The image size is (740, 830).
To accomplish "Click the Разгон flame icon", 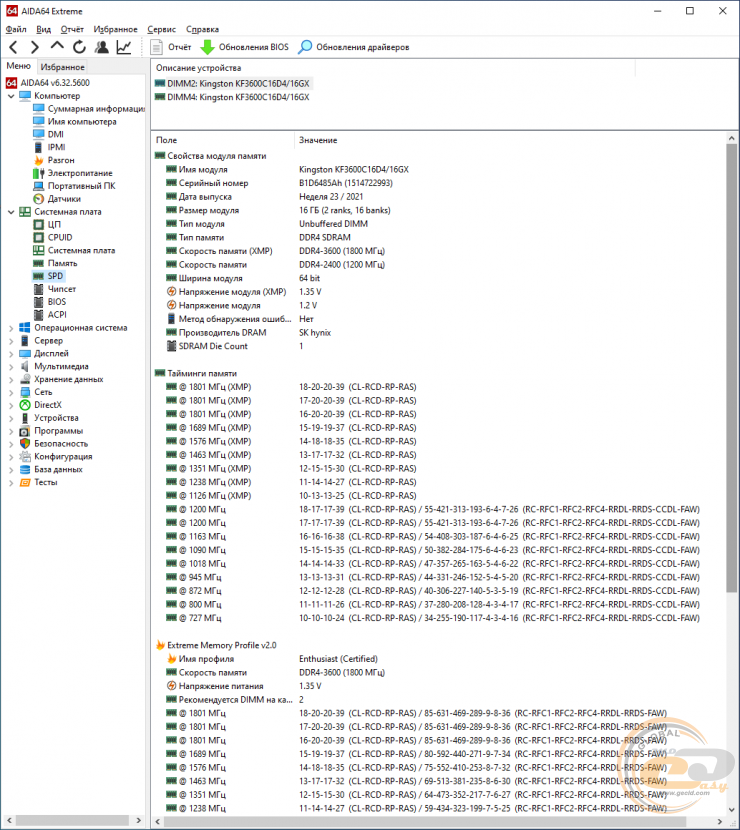I will pyautogui.click(x=38, y=160).
